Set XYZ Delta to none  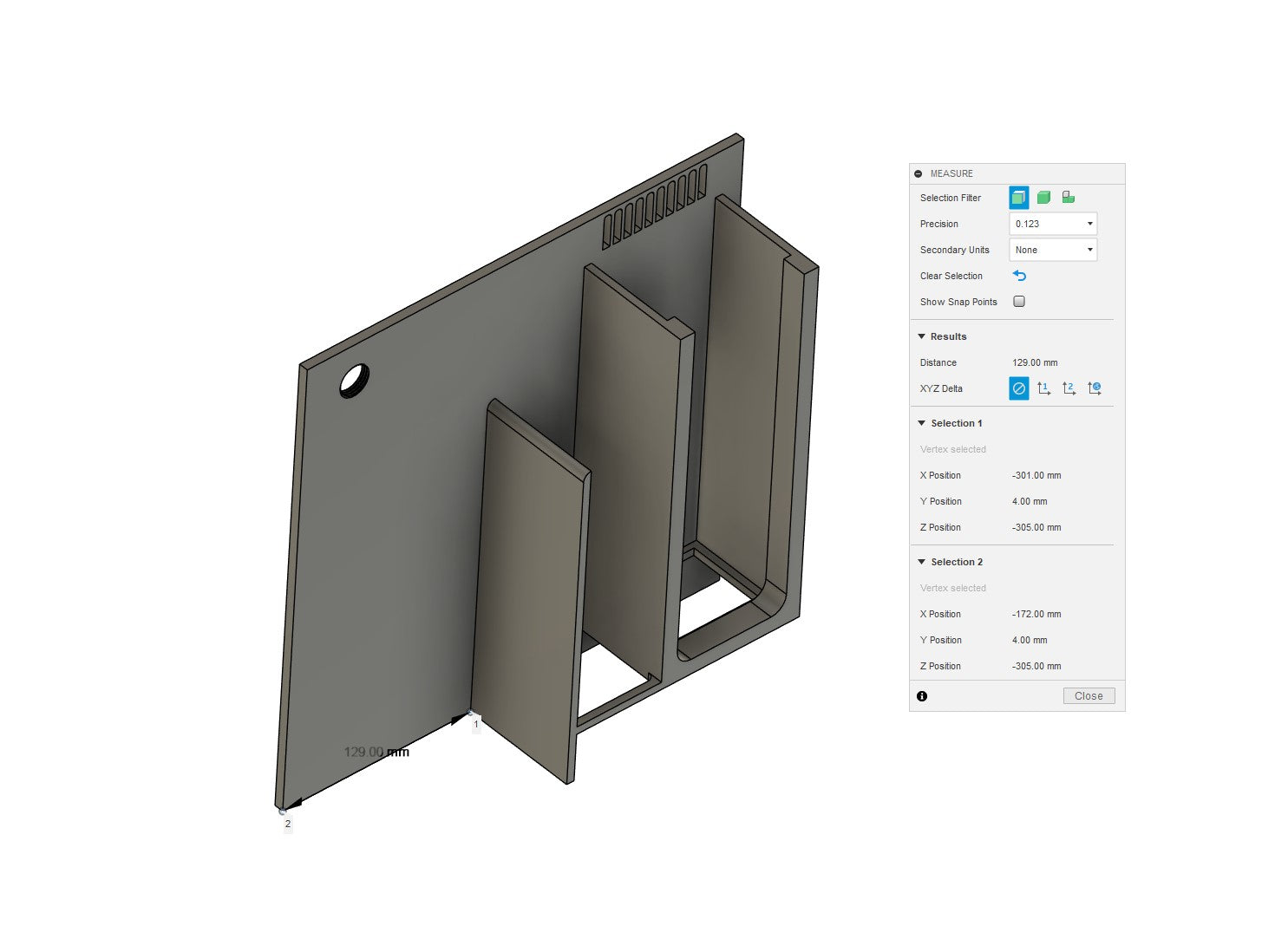pyautogui.click(x=1019, y=388)
